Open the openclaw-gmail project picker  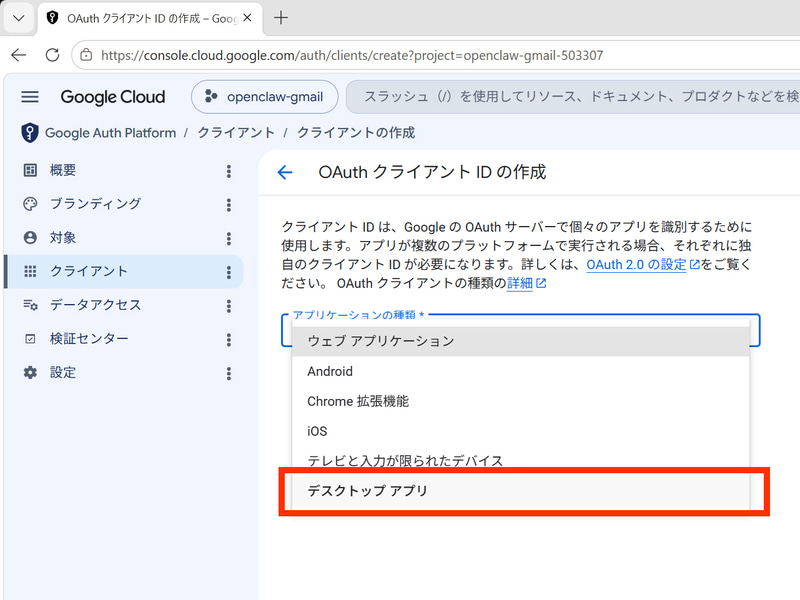click(264, 96)
